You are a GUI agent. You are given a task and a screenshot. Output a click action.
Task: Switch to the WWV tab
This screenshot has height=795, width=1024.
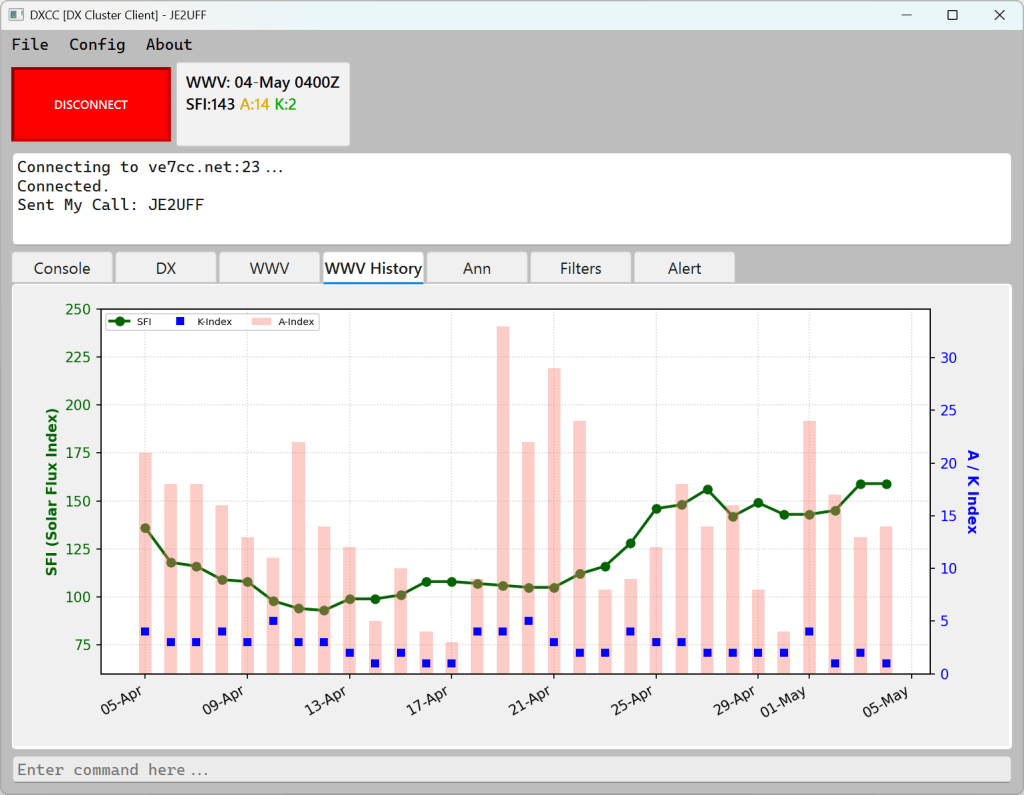269,268
